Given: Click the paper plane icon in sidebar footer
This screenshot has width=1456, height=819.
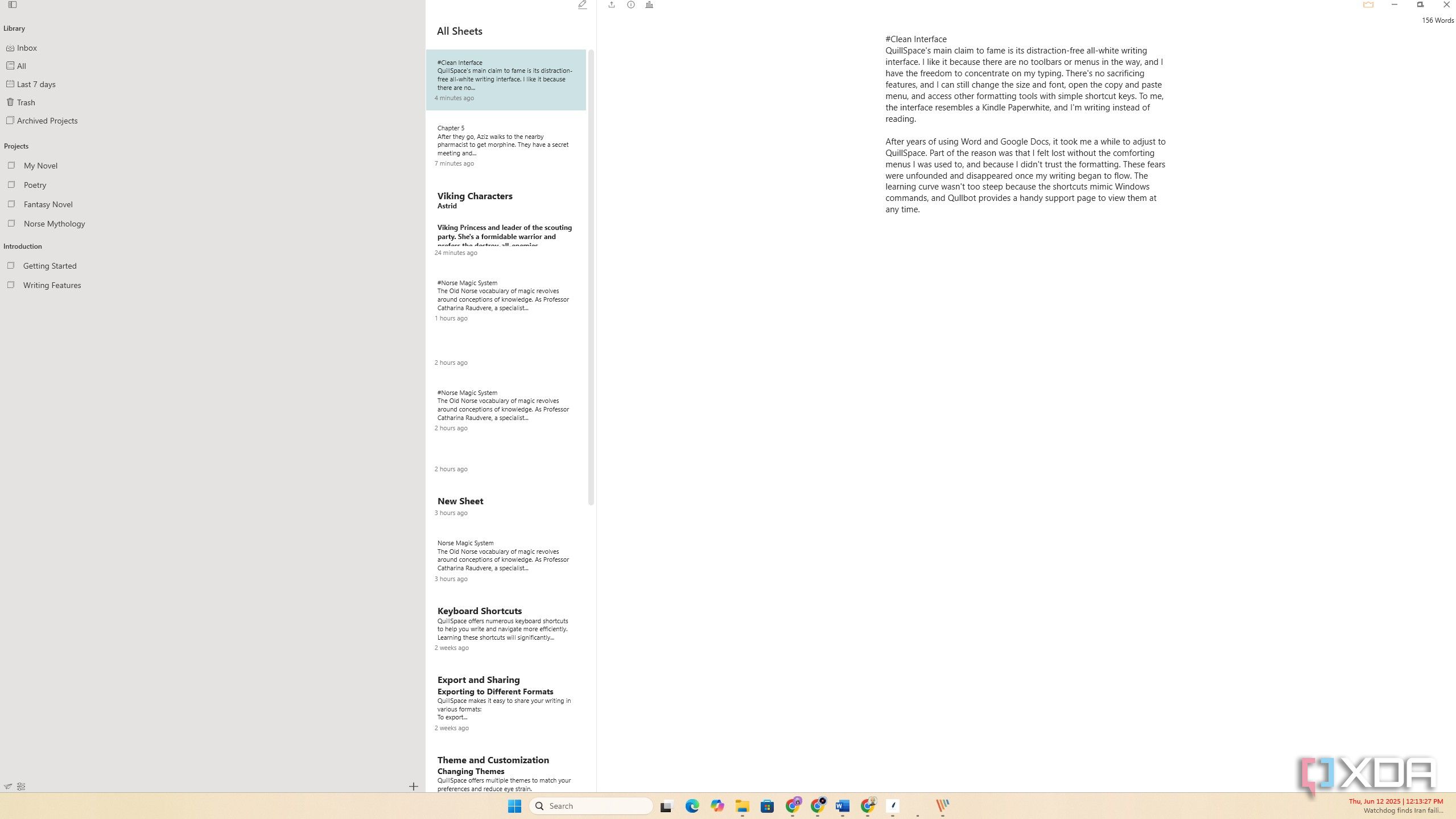Looking at the screenshot, I should tap(8, 787).
